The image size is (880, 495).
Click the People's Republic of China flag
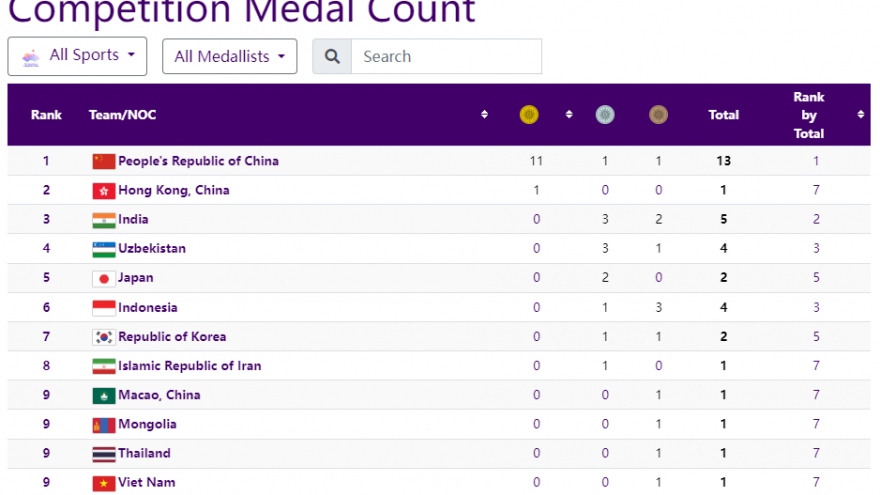pos(104,161)
